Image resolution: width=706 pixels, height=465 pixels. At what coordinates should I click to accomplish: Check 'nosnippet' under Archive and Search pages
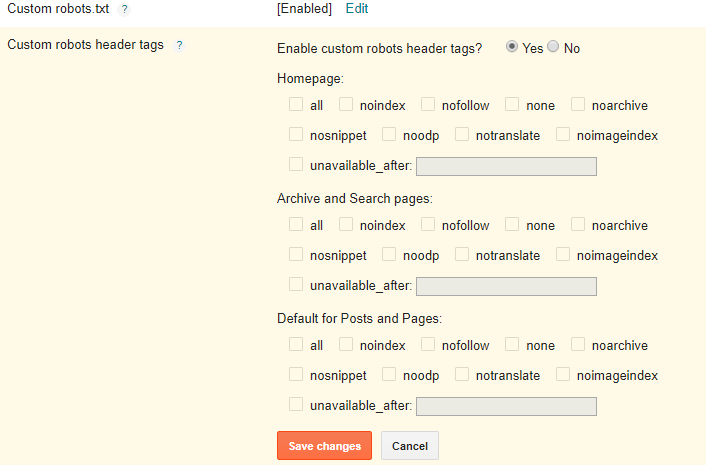pyautogui.click(x=296, y=254)
